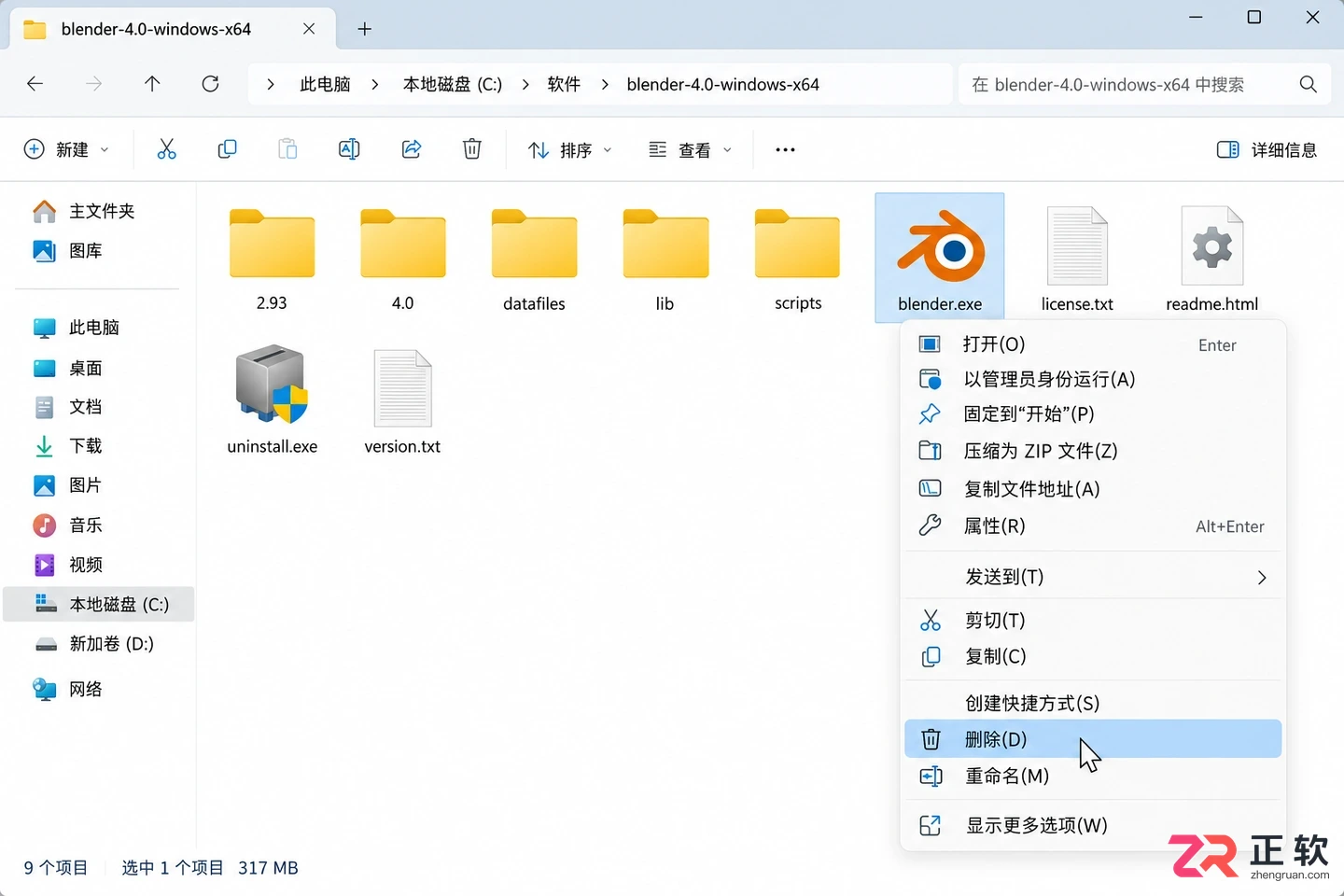This screenshot has height=896, width=1344.
Task: Choose 剪切(T) in the context menu
Action: pos(1093,621)
